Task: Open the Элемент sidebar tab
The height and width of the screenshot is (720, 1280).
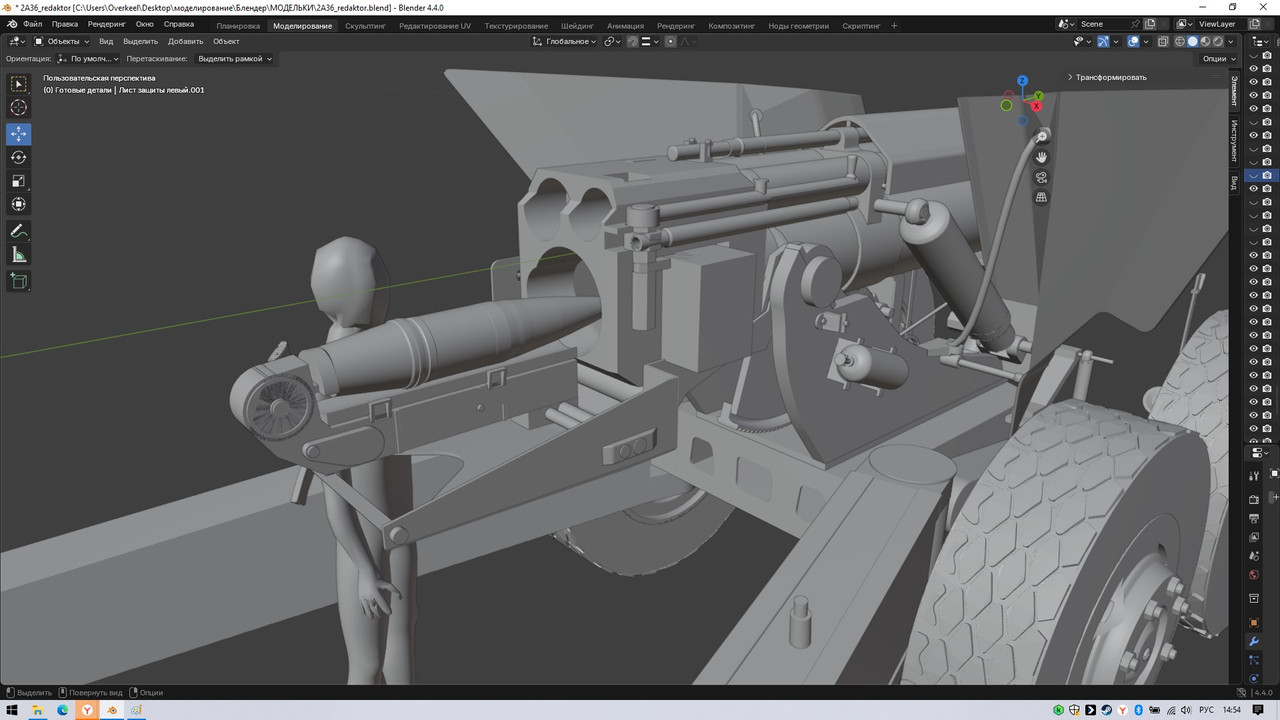Action: pos(1234,90)
